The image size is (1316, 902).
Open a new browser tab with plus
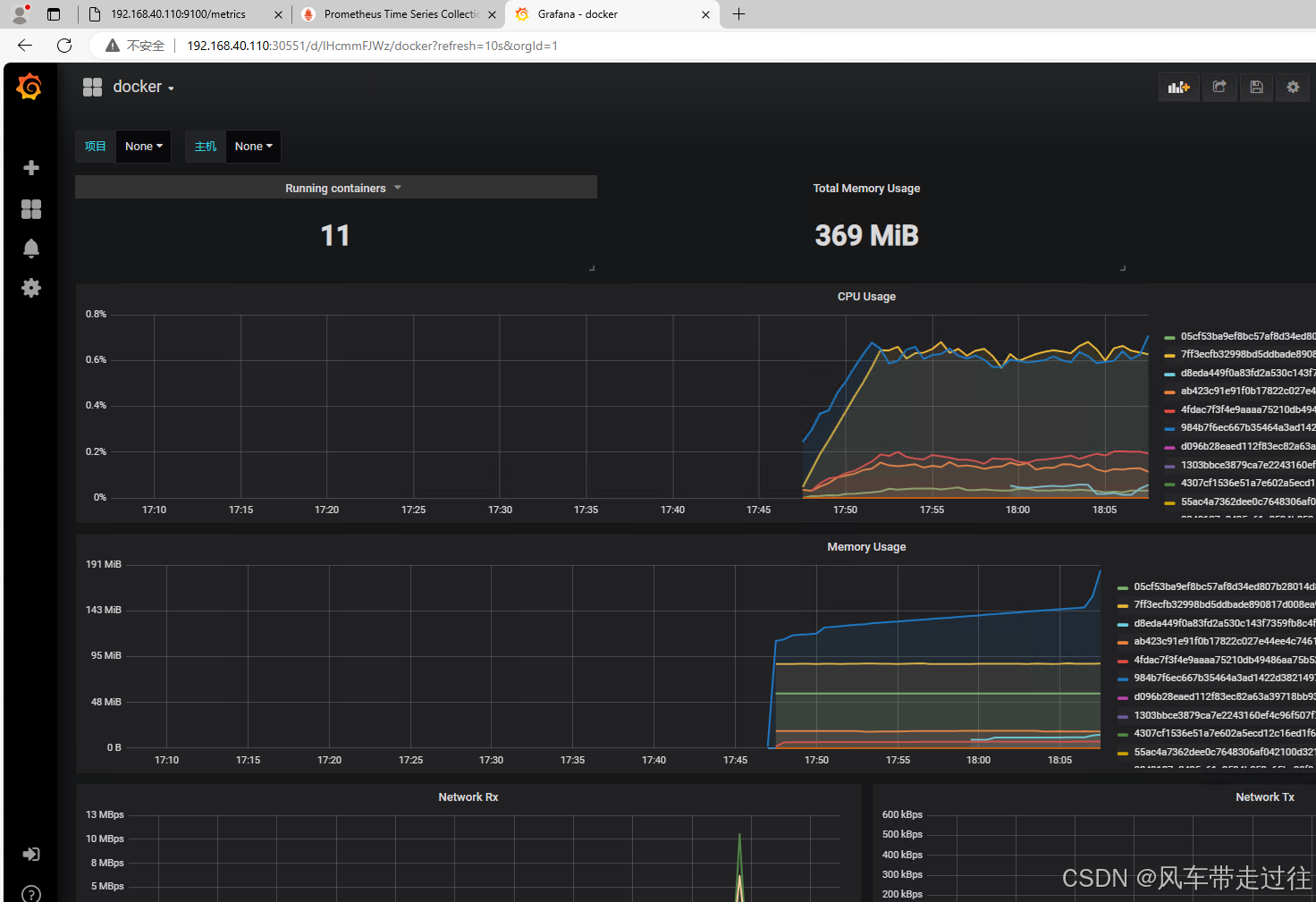coord(738,14)
